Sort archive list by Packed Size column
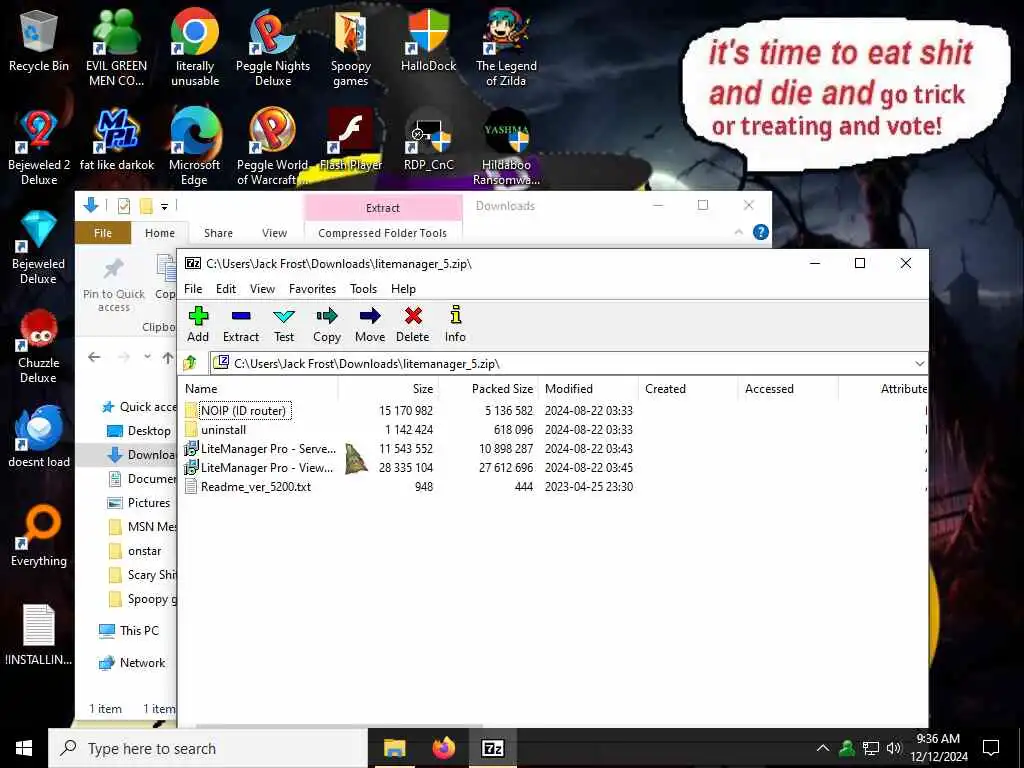The width and height of the screenshot is (1024, 768). tap(488, 389)
